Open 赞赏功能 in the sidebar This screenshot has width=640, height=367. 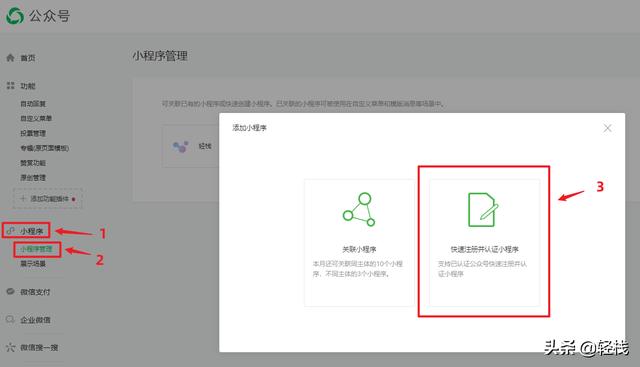[x=33, y=163]
